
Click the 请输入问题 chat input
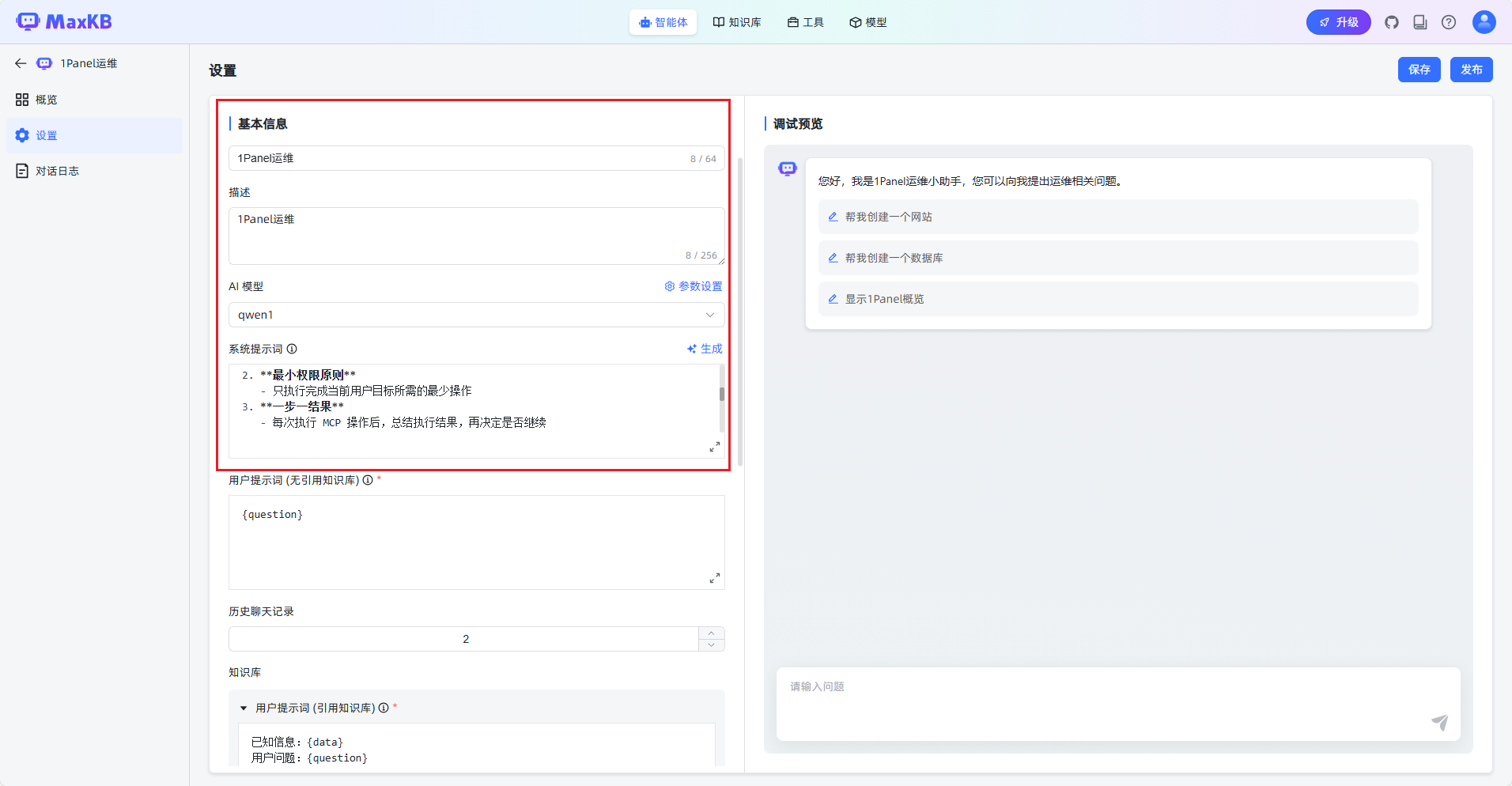click(x=1118, y=704)
